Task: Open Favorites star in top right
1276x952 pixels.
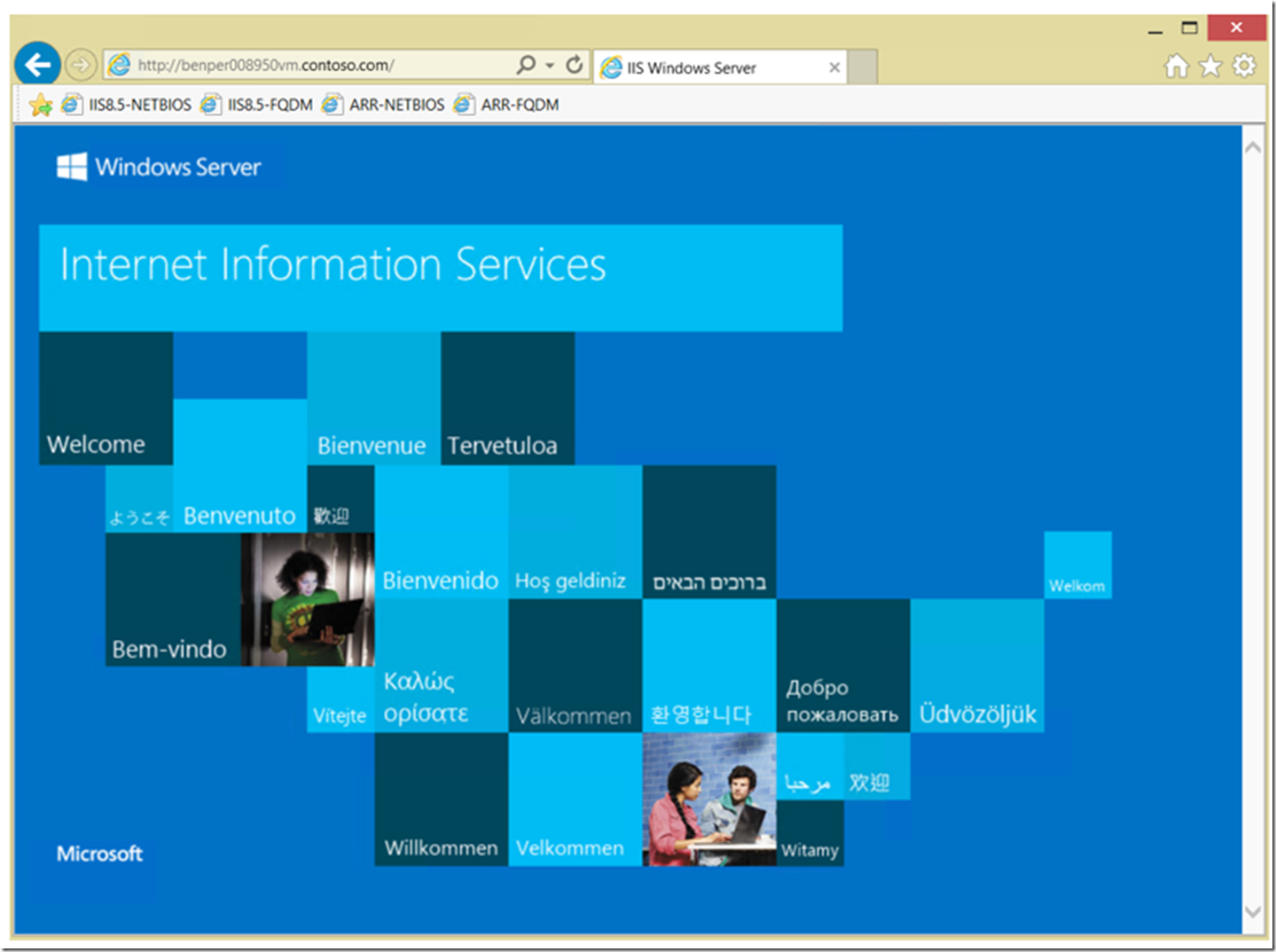Action: 1210,66
